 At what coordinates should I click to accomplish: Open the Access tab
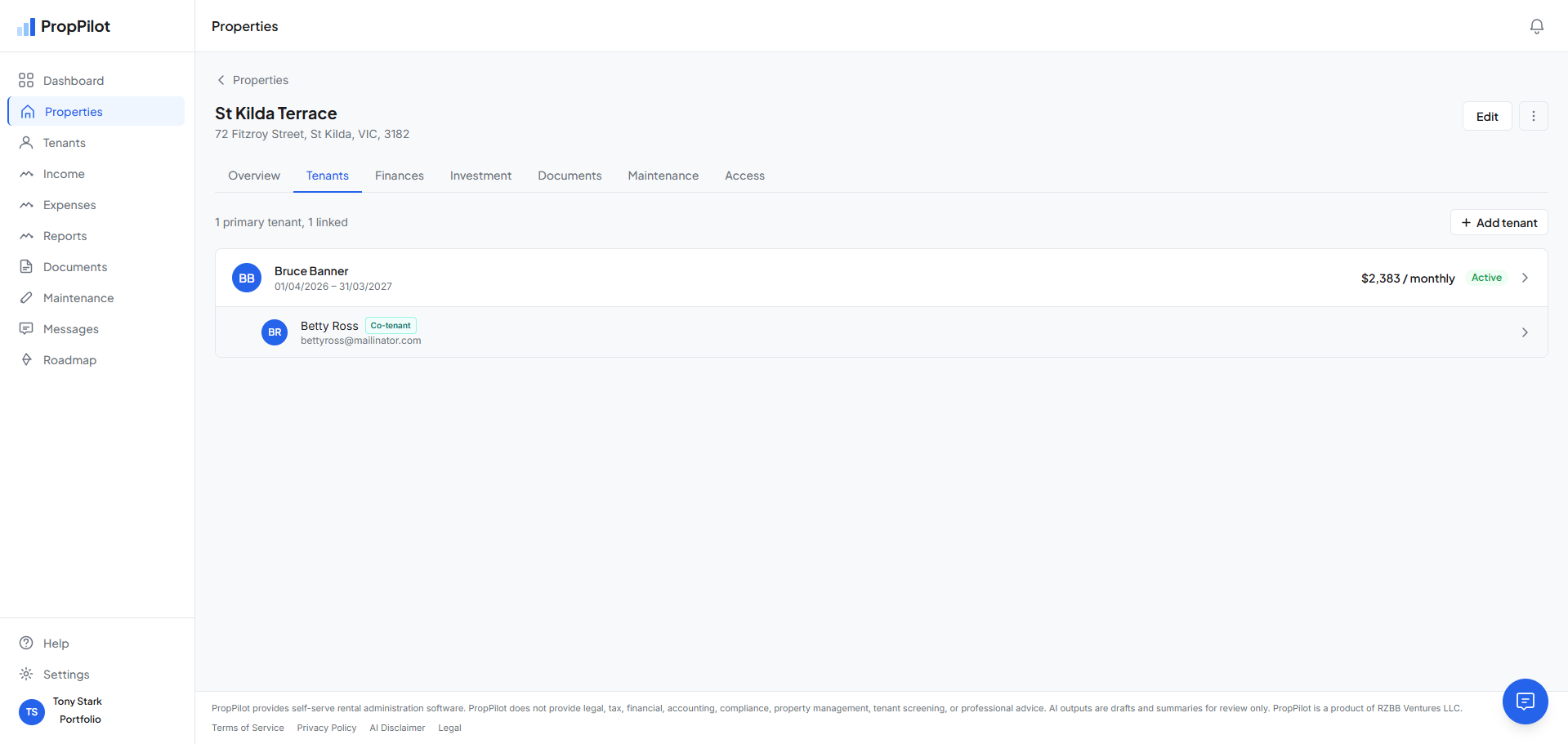pos(744,176)
